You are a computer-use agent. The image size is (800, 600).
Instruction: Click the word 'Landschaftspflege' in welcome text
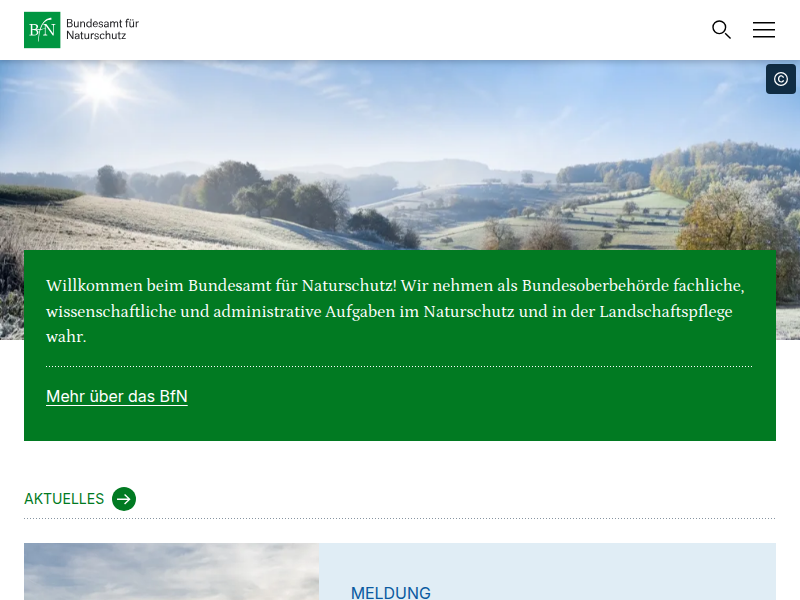pyautogui.click(x=666, y=311)
